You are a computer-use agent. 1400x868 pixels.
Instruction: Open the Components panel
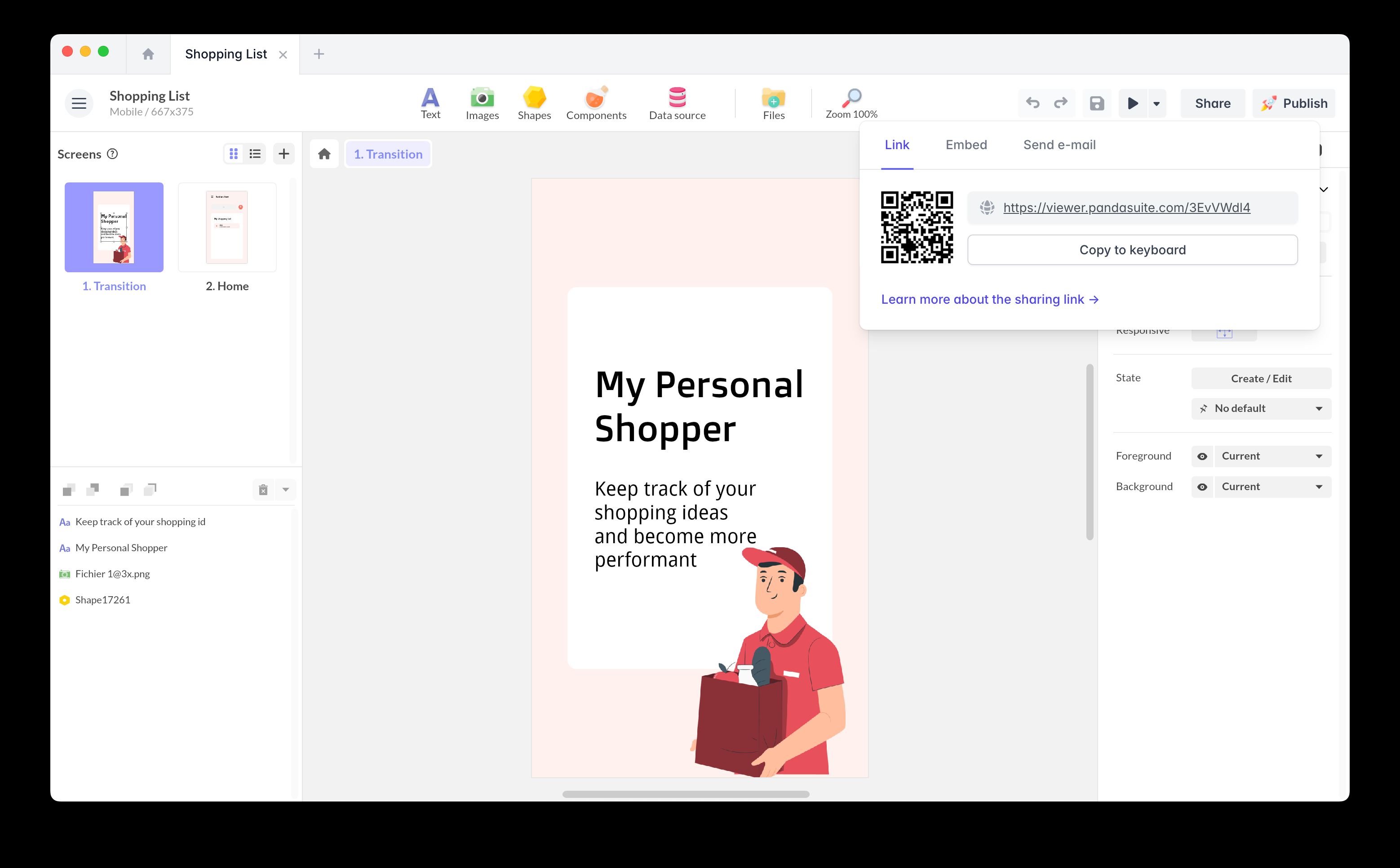click(x=596, y=103)
